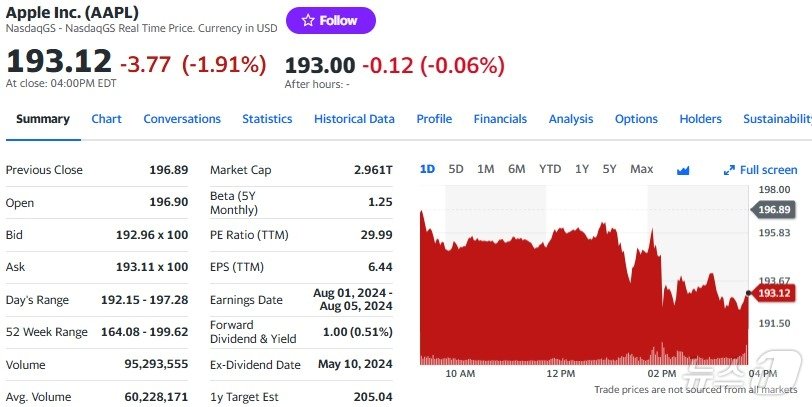Viewport: 812px width, 407px height.
Task: Switch to the Chart tab
Action: pos(106,119)
